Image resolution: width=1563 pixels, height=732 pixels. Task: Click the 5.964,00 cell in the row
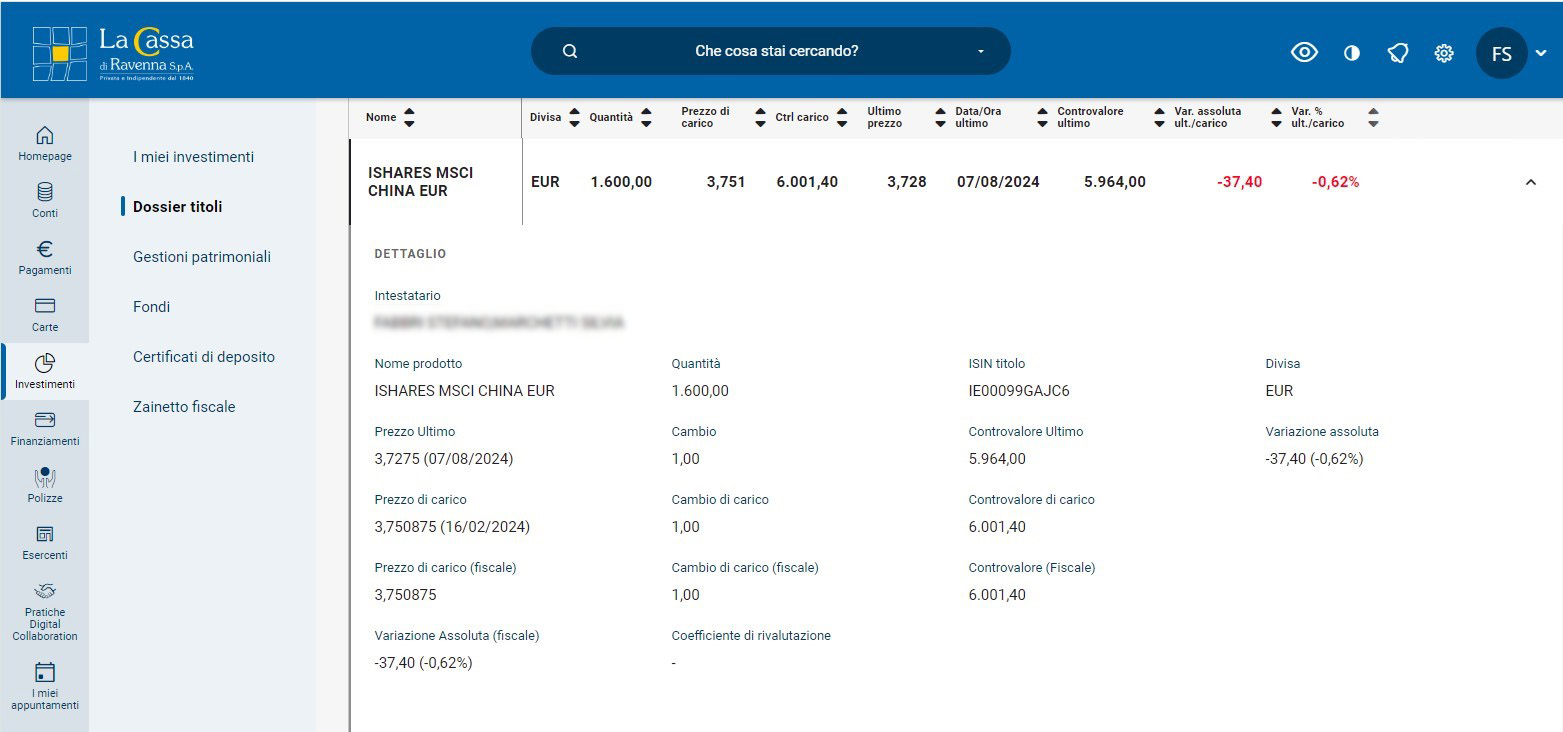coord(1115,182)
